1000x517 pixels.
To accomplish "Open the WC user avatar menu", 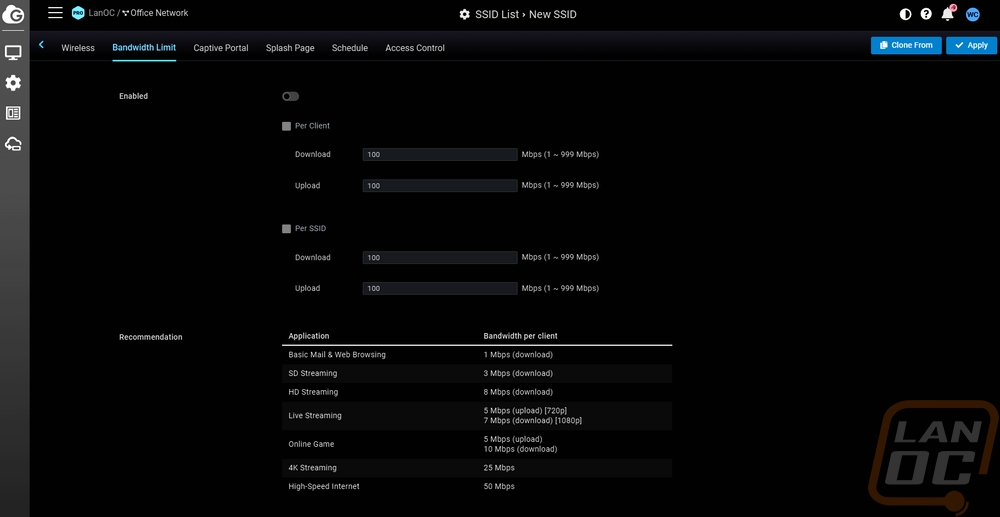I will pyautogui.click(x=972, y=14).
